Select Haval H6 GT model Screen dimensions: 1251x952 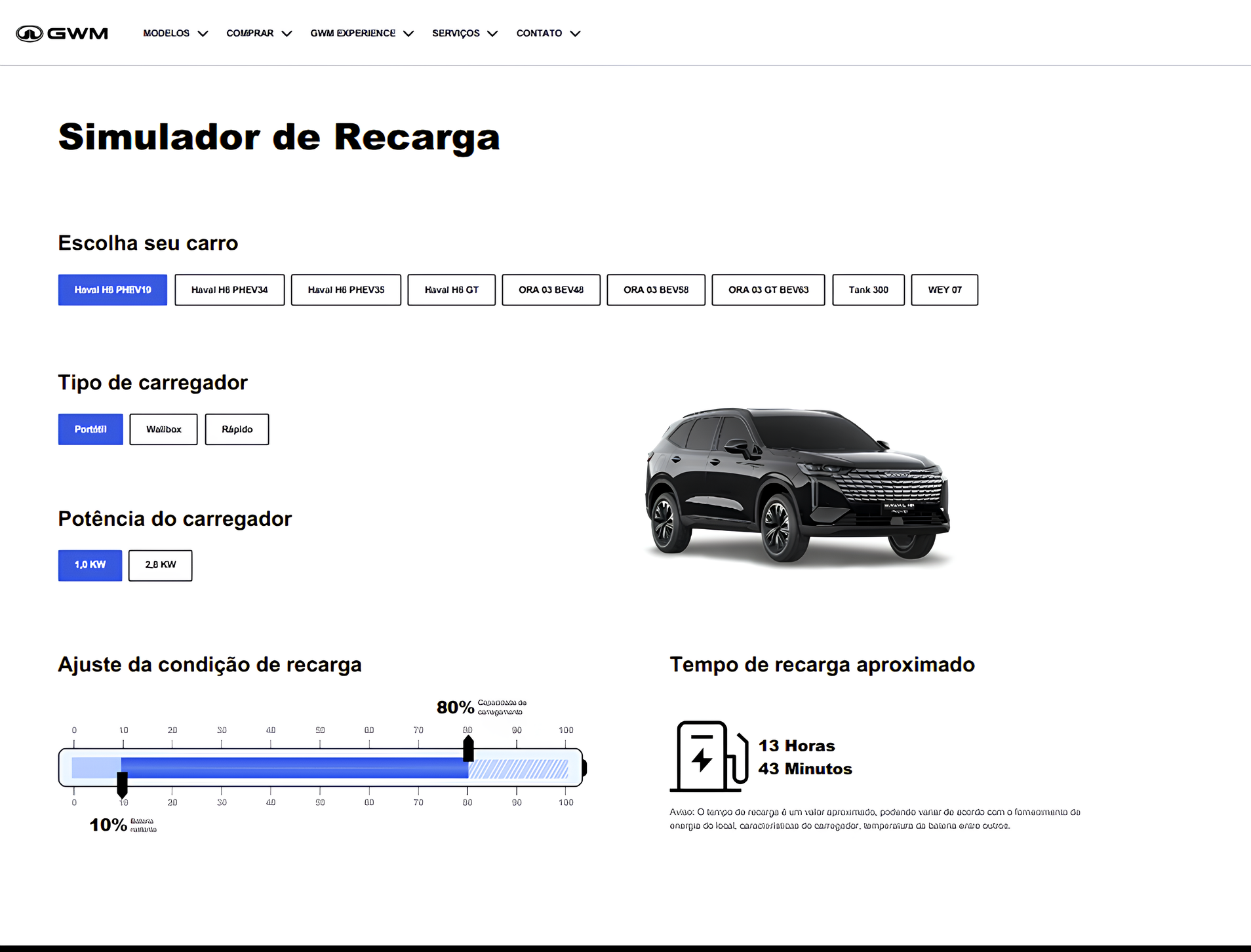coord(451,290)
